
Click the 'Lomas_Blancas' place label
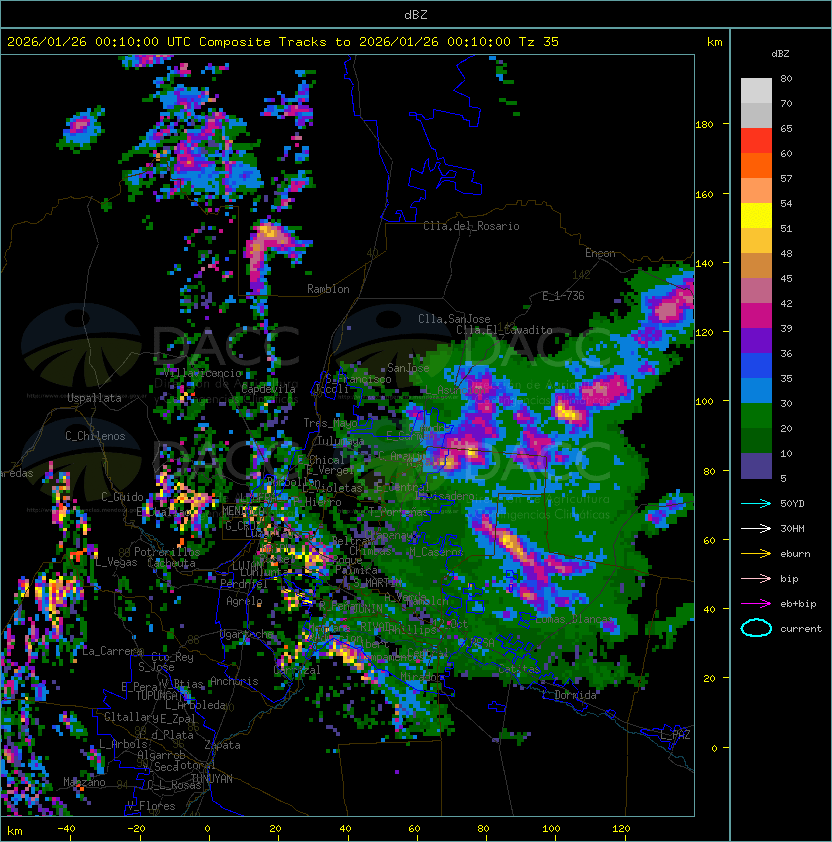click(x=574, y=619)
